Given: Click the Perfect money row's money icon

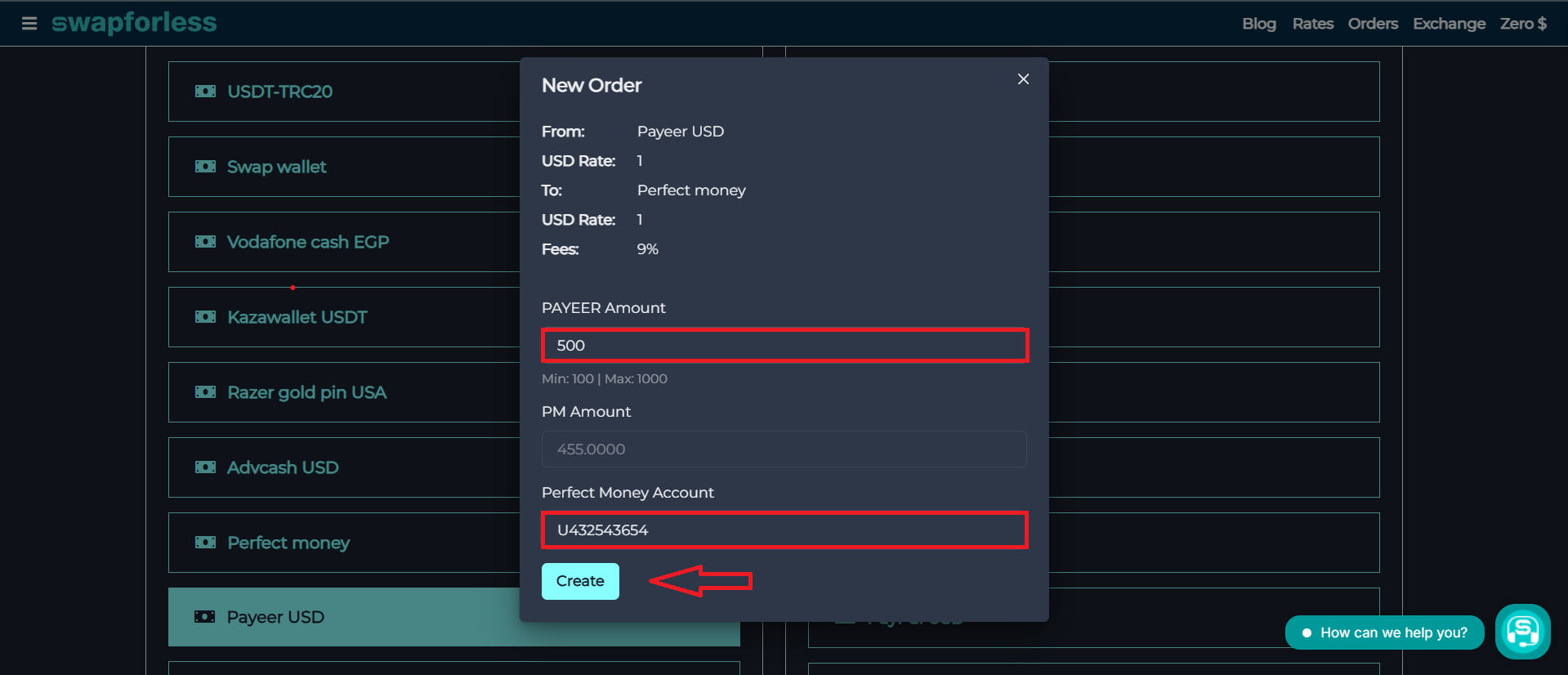Looking at the screenshot, I should tap(205, 543).
